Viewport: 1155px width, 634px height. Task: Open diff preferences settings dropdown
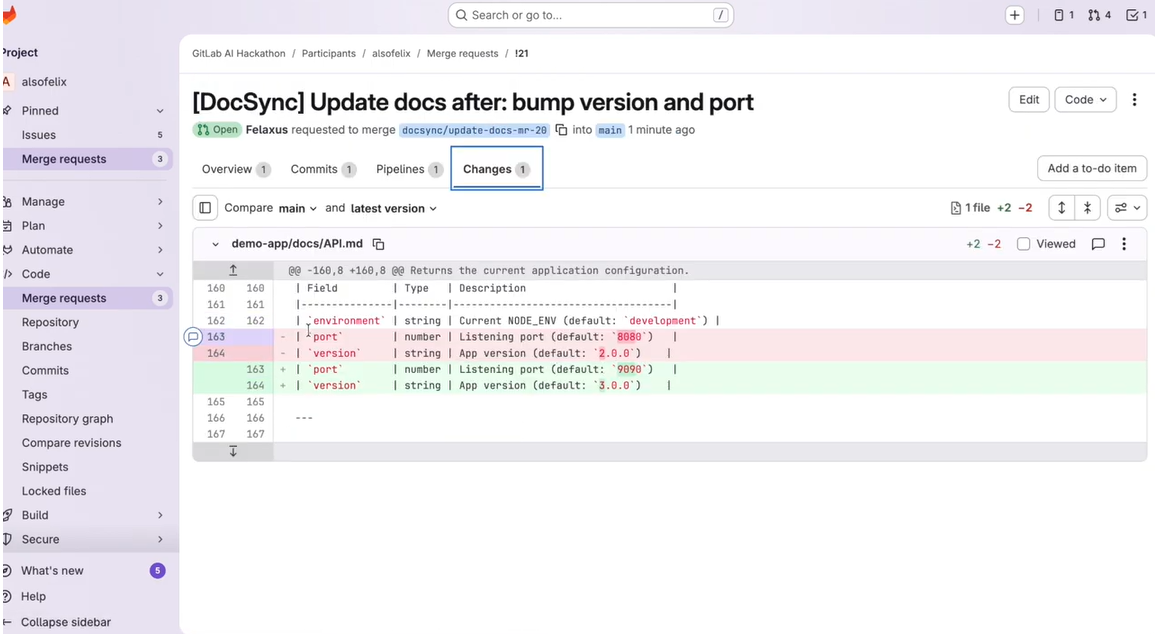(x=1127, y=208)
